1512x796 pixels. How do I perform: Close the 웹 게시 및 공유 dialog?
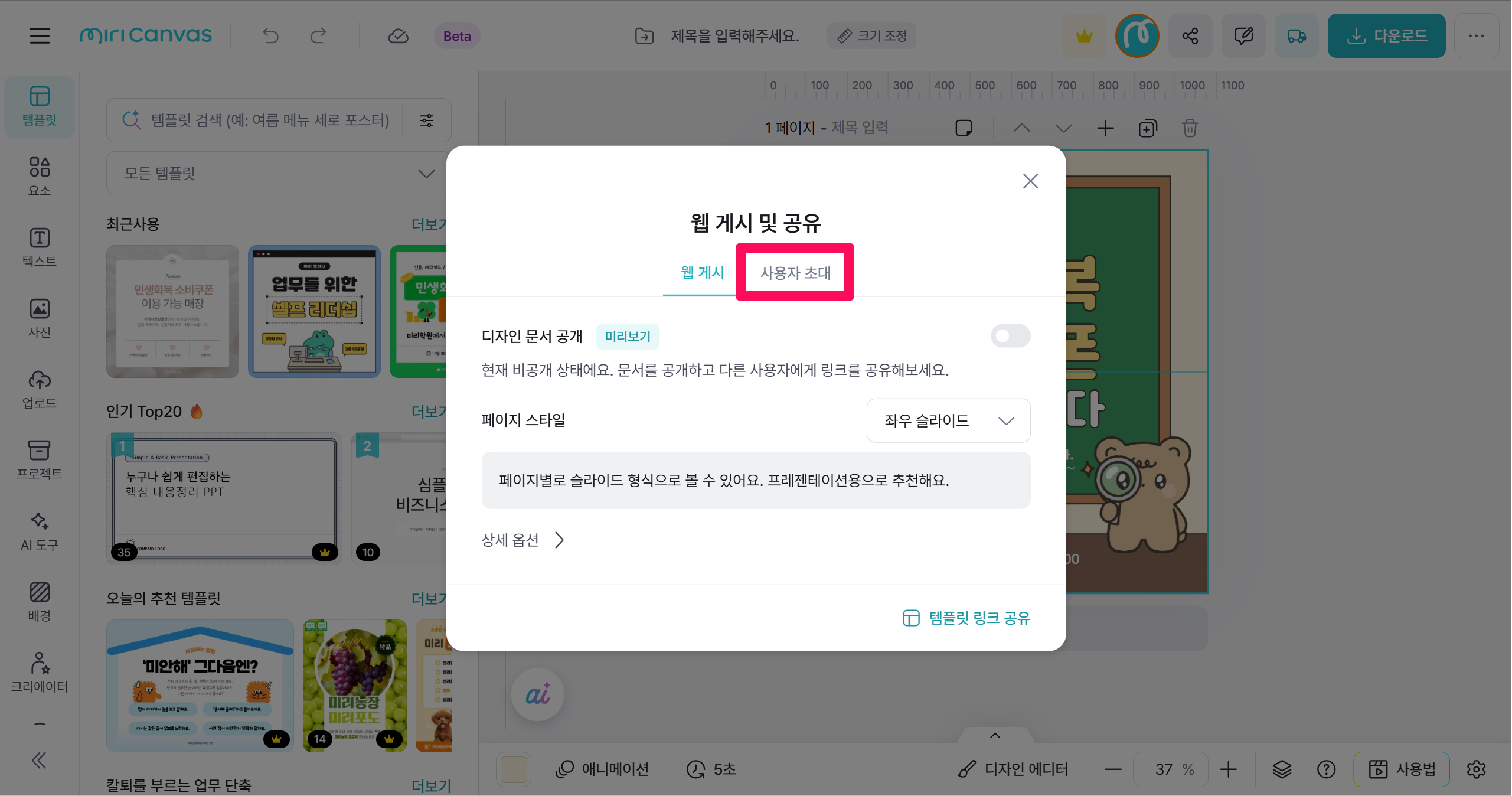pos(1030,181)
